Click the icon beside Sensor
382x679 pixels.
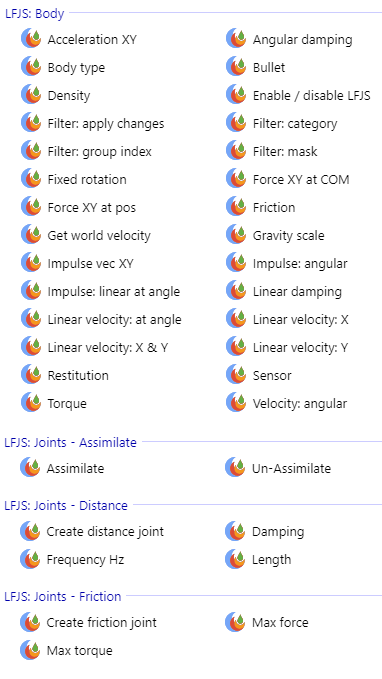pos(236,375)
